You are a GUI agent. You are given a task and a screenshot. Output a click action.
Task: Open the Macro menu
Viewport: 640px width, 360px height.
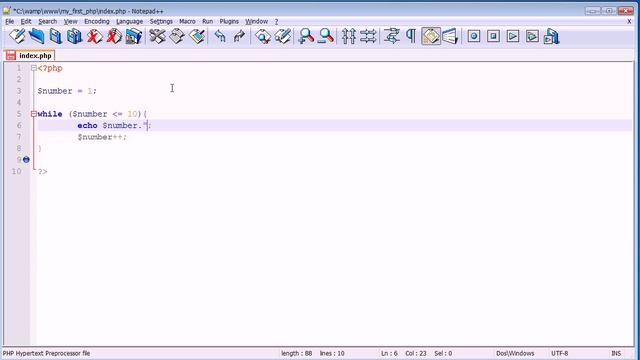187,21
